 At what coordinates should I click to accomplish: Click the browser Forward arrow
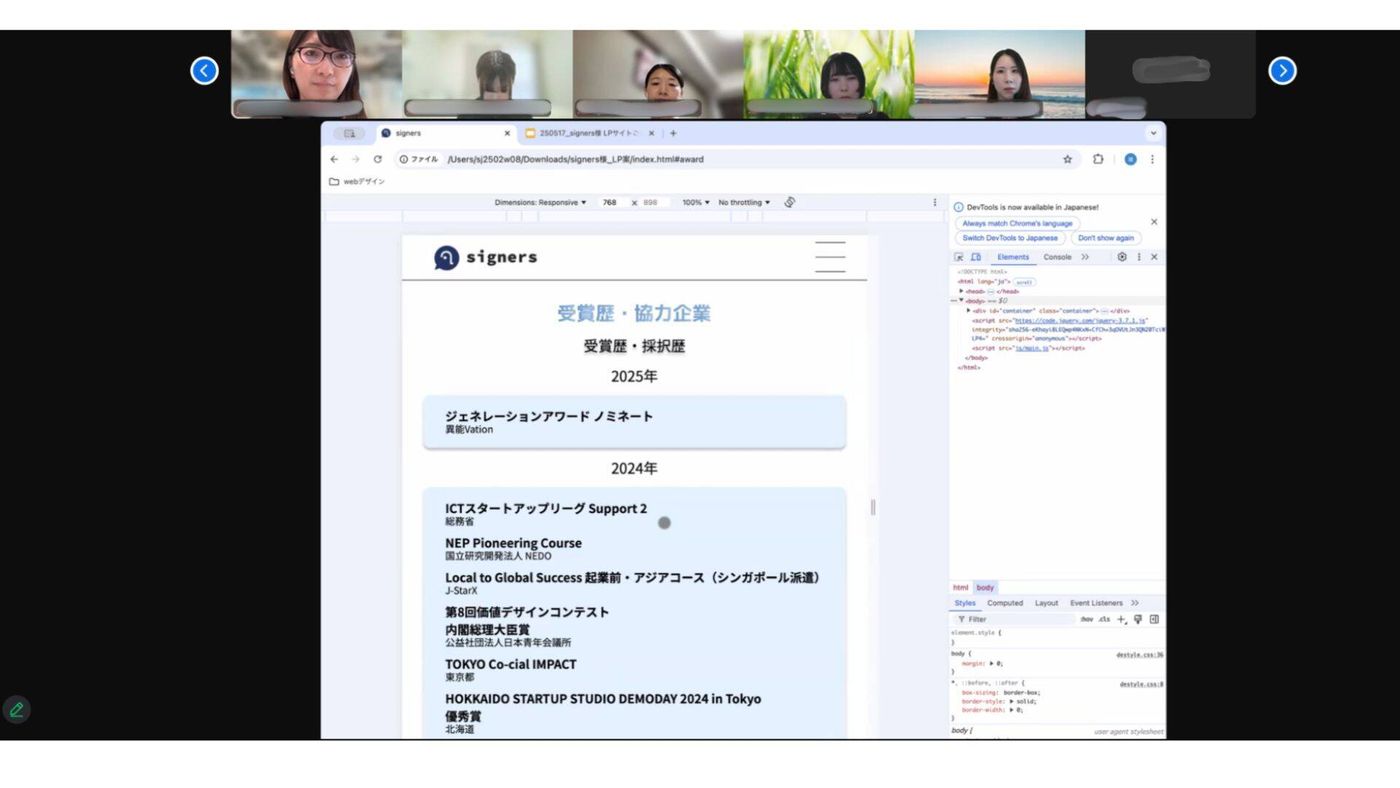[x=355, y=159]
